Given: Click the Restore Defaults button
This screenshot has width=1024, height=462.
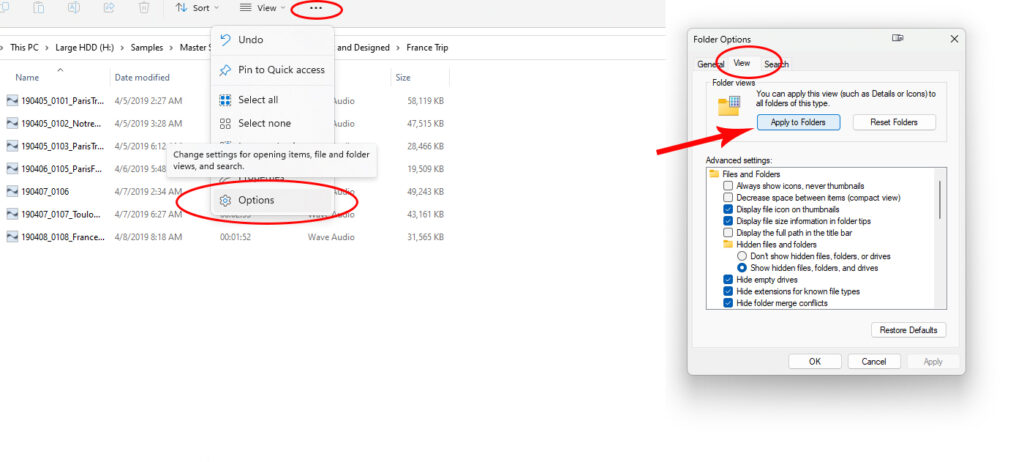Looking at the screenshot, I should click(908, 330).
